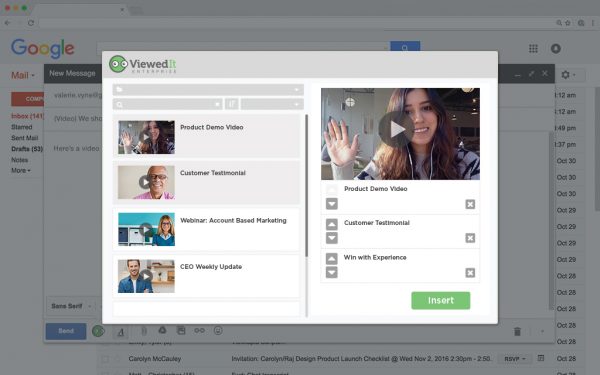Open the Google account avatar

pyautogui.click(x=556, y=49)
